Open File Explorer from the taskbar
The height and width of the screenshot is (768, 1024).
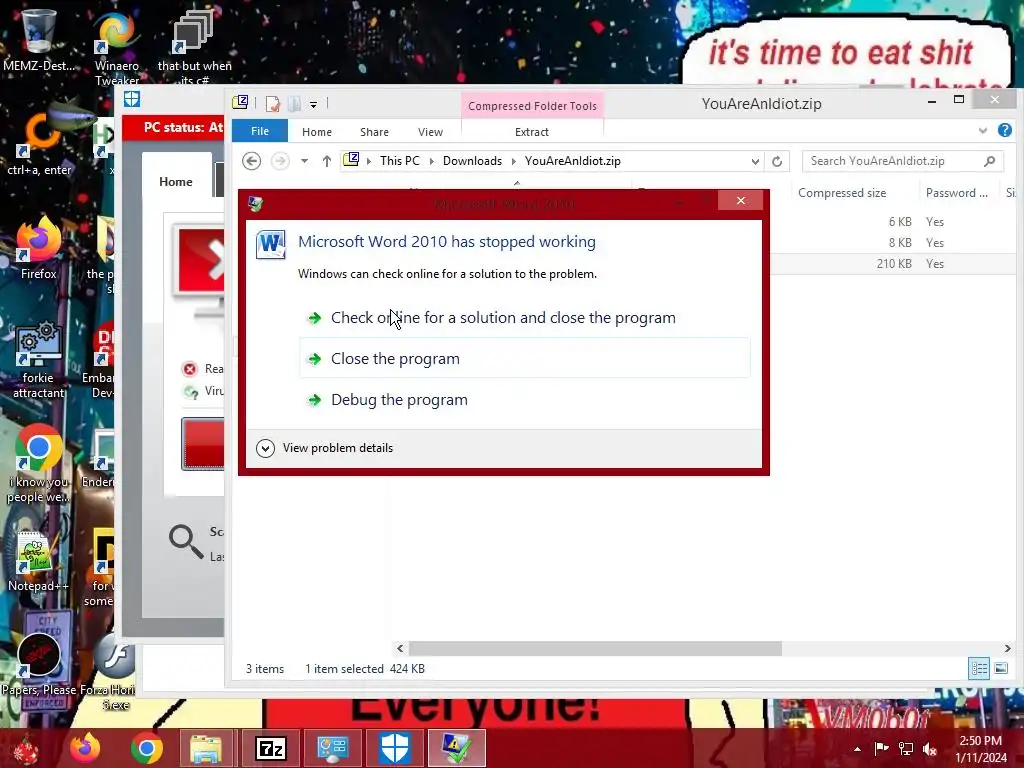point(206,748)
